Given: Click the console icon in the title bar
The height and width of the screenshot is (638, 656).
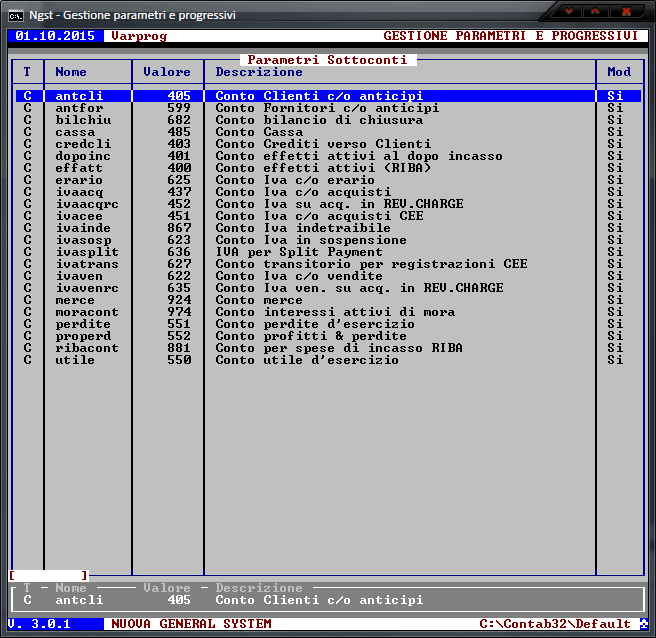Looking at the screenshot, I should tap(16, 15).
